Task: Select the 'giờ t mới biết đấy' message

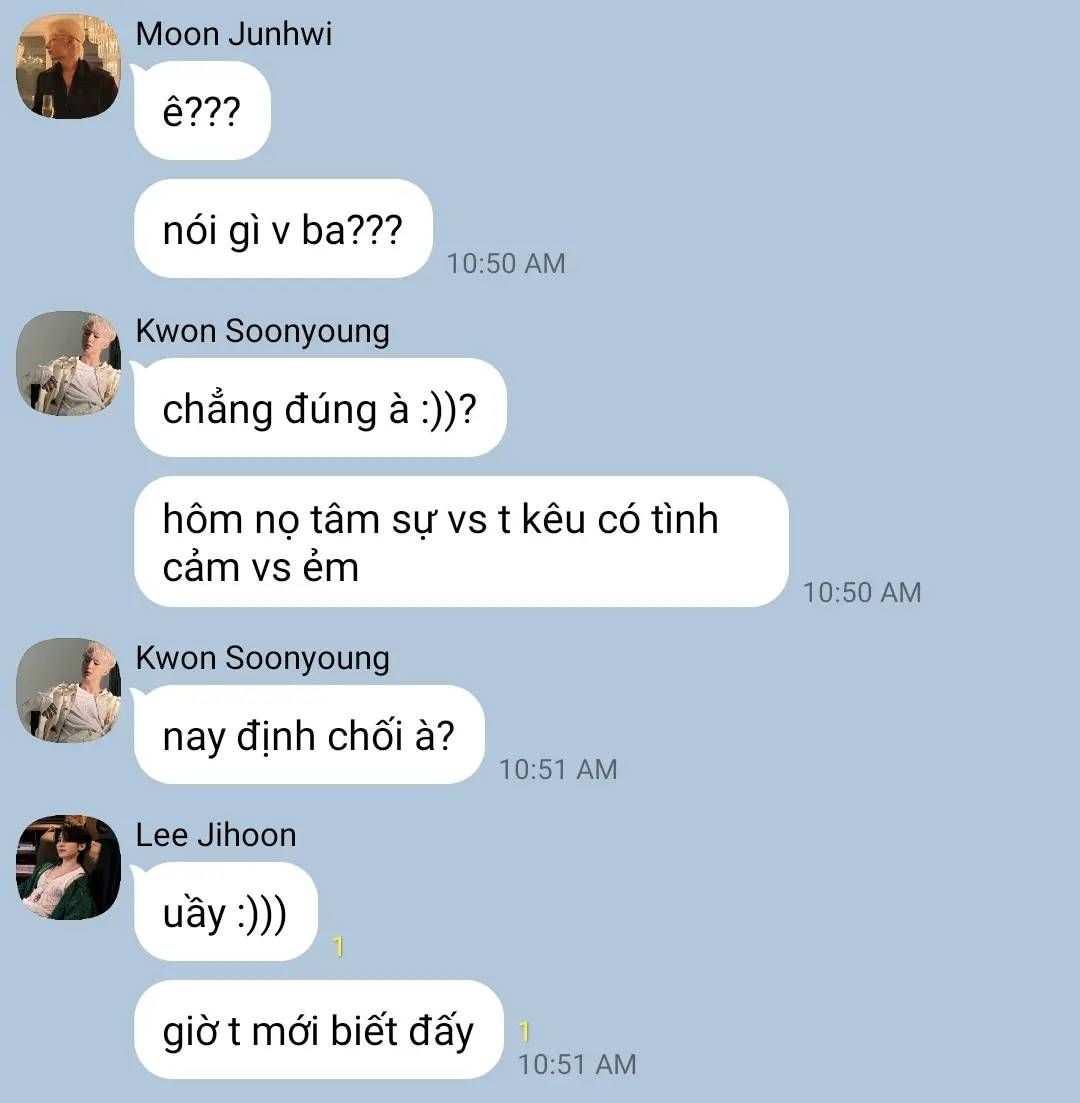Action: point(319,1029)
